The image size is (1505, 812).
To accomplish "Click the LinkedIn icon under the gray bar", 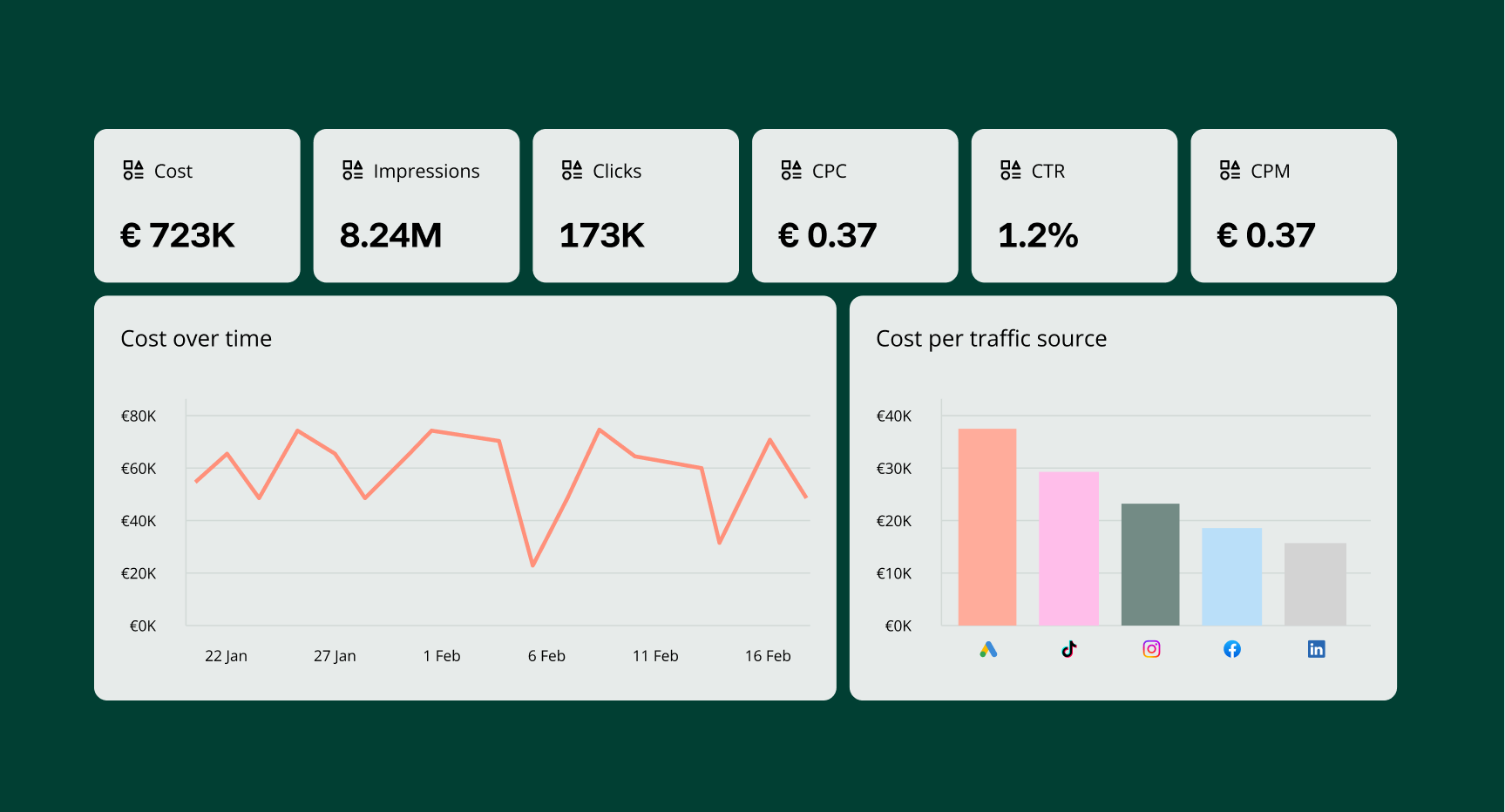I will click(x=1316, y=648).
